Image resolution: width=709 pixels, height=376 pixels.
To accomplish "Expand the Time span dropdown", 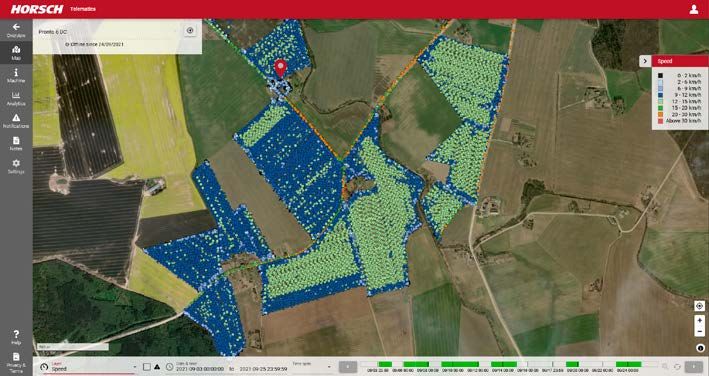I will point(312,367).
